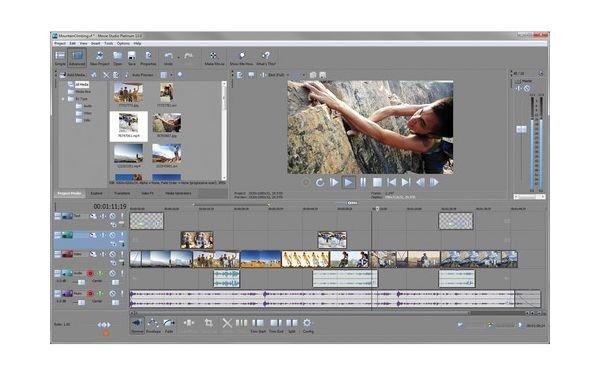Screen dimensions: 600x377
Task: Arm the Audio track for record
Action: point(90,273)
